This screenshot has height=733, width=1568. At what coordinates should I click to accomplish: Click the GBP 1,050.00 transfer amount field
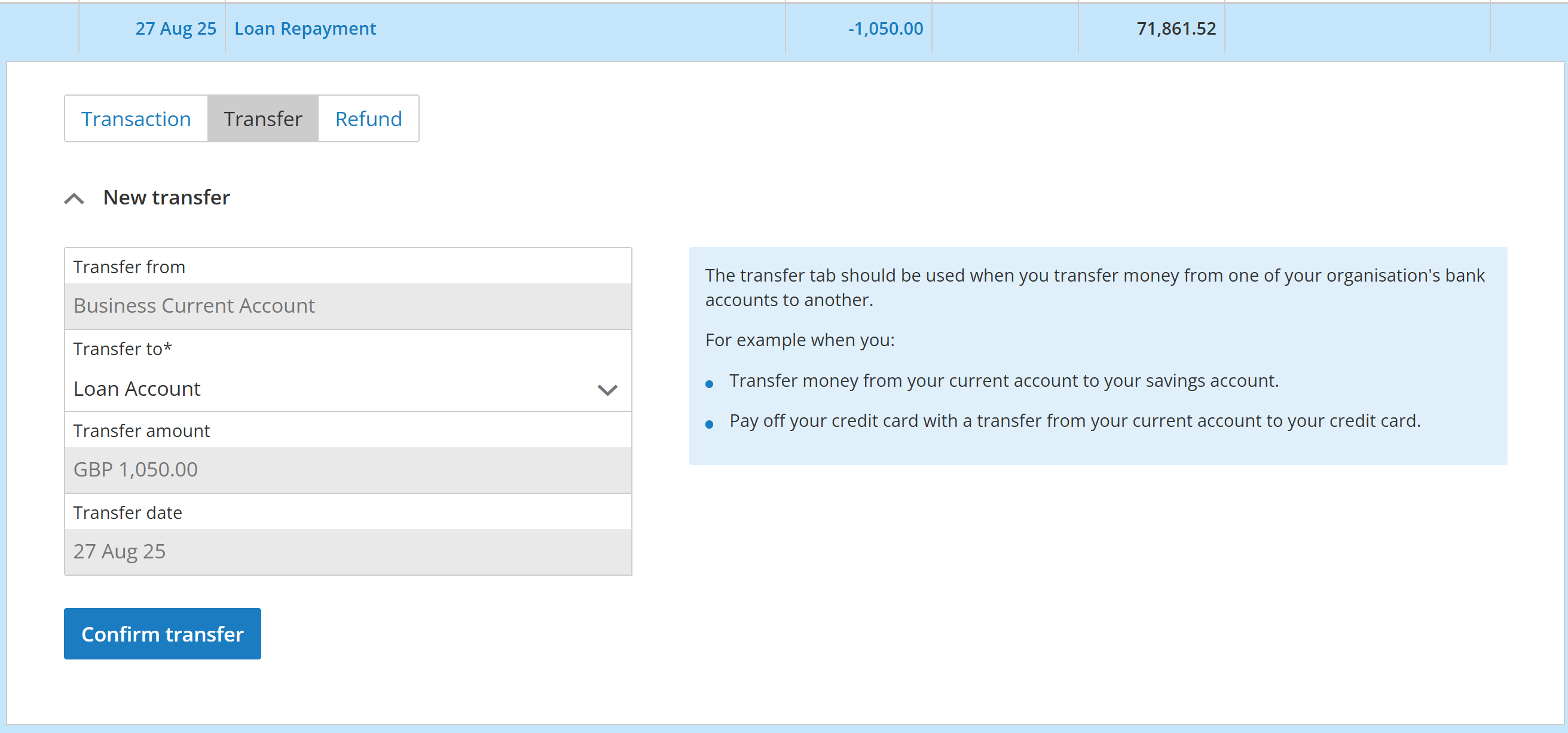pyautogui.click(x=347, y=469)
